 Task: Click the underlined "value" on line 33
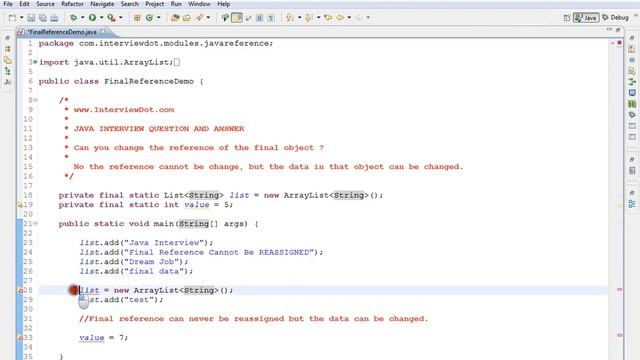click(91, 338)
